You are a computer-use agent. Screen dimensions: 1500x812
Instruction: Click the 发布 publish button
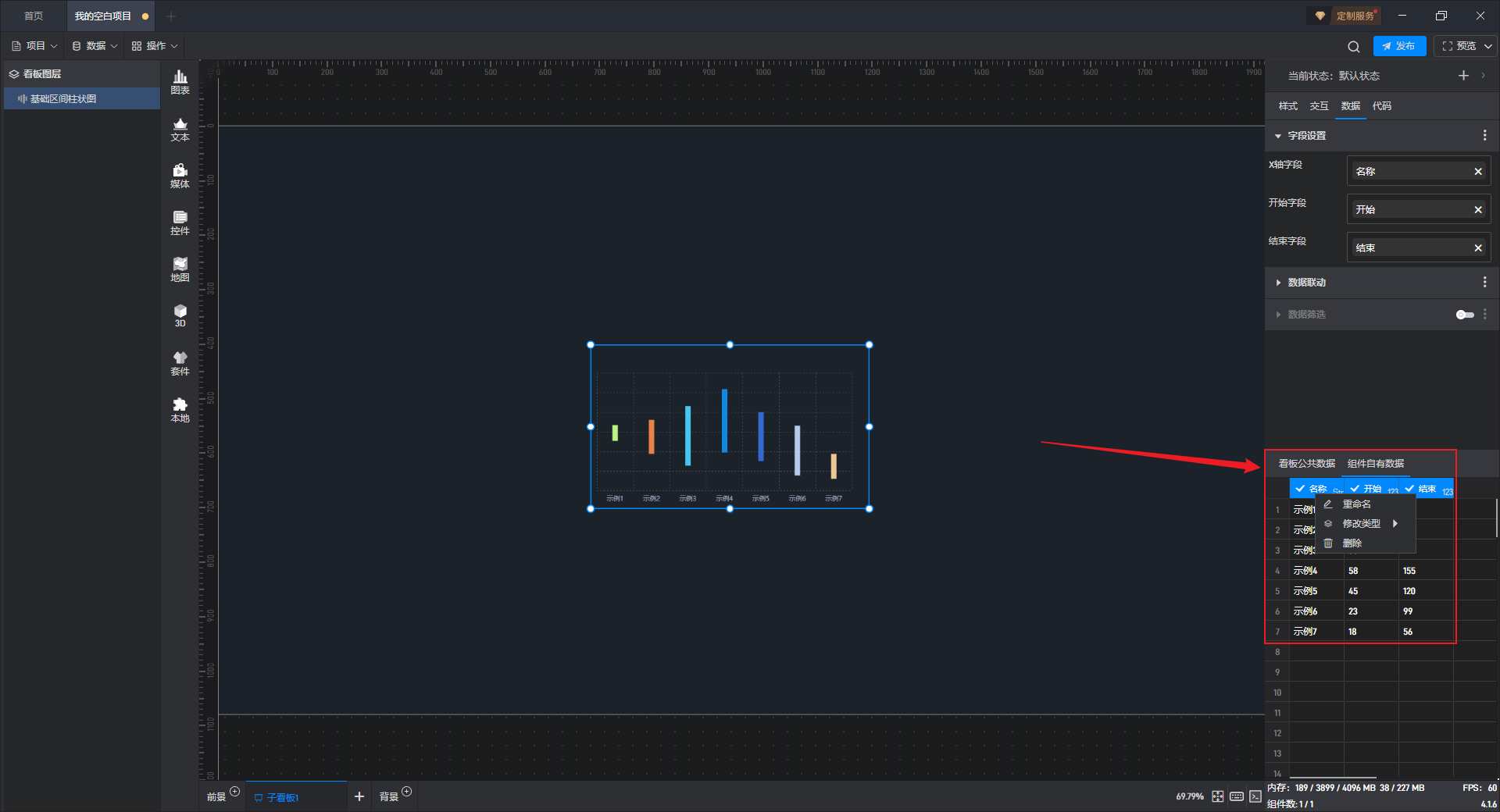click(x=1399, y=46)
